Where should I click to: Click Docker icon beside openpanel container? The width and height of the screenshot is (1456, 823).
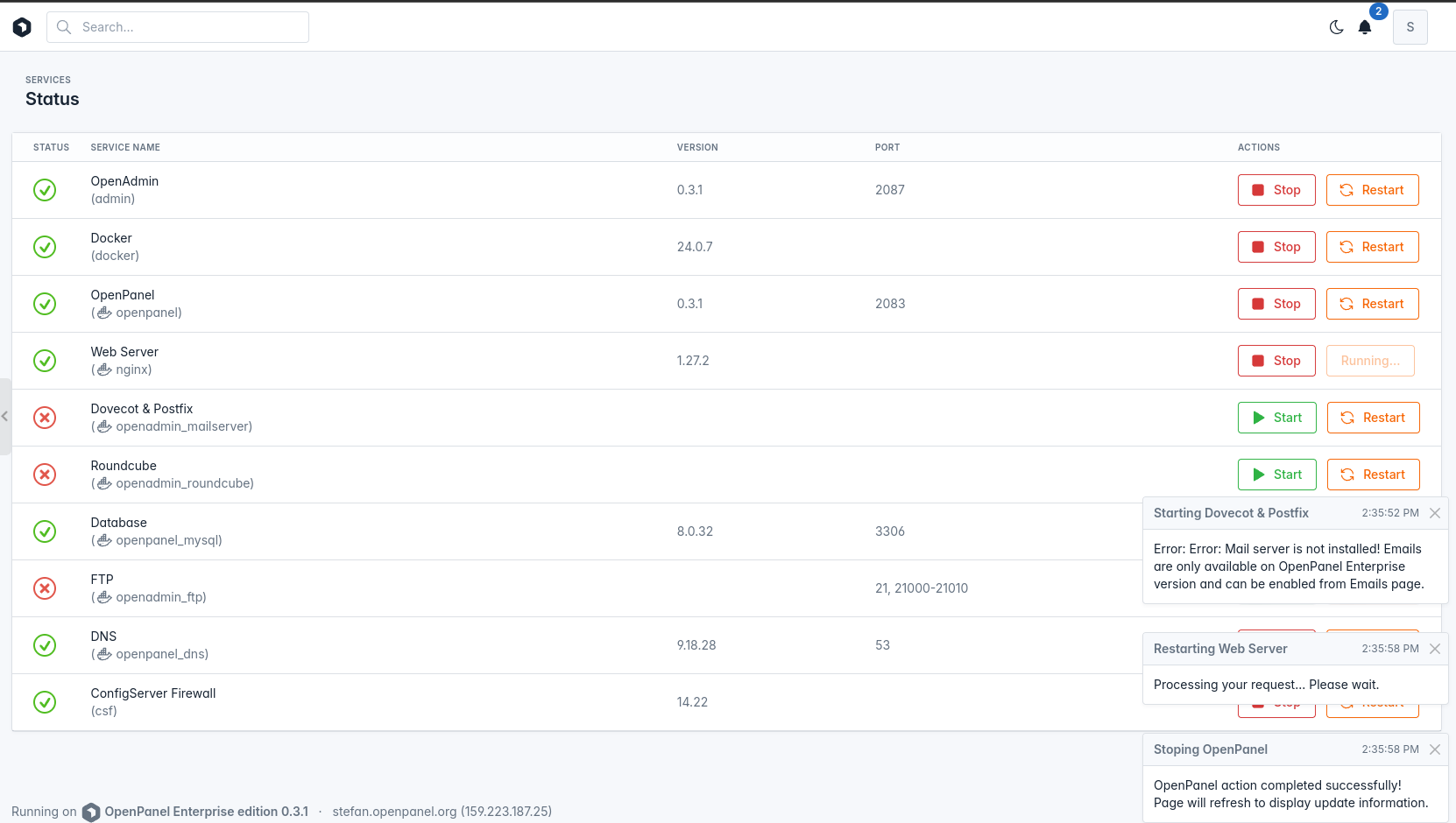104,313
